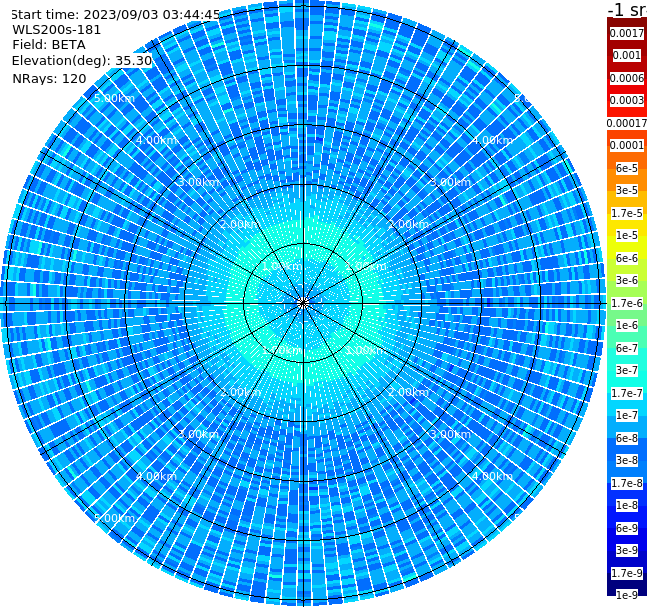Select the lower-left 2.00km range label

coord(240,392)
